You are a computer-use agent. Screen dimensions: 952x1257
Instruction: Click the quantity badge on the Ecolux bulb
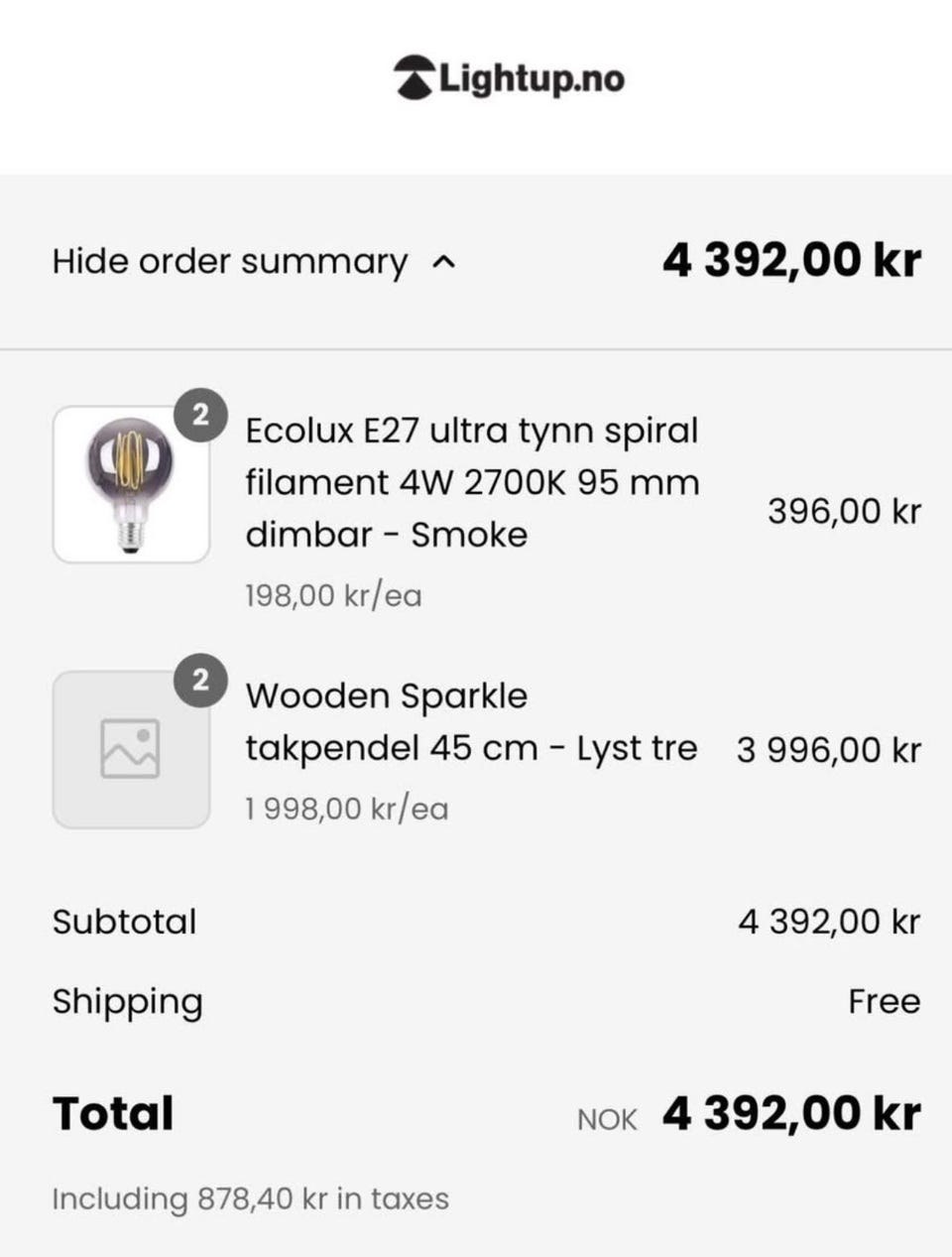201,415
